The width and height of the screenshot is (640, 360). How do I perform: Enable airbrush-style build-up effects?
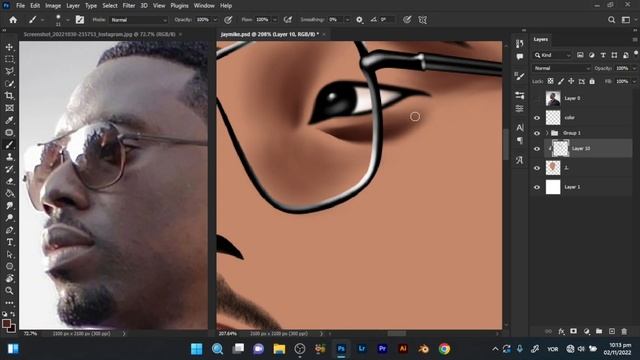[288, 20]
